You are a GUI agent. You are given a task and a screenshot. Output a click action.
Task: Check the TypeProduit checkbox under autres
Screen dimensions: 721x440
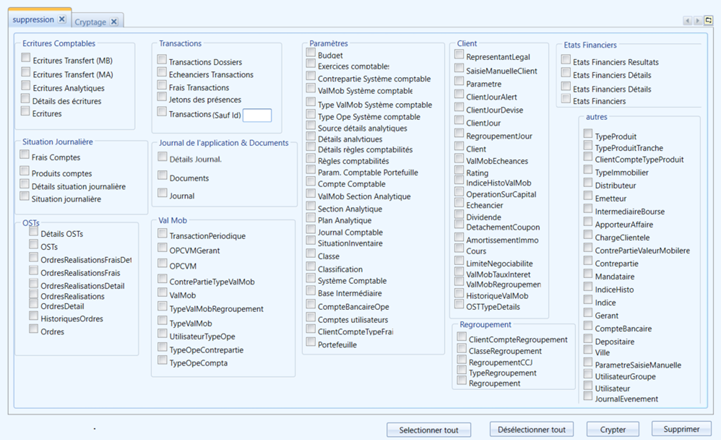pyautogui.click(x=588, y=134)
